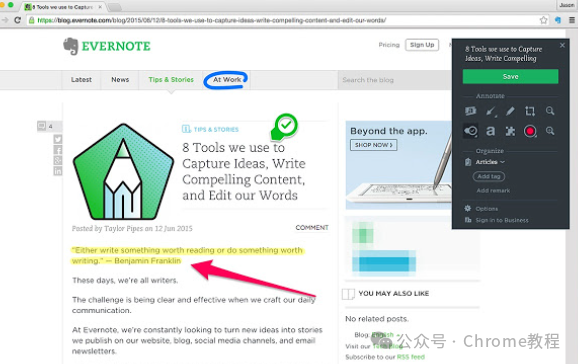The image size is (578, 364).
Task: Click the 'No related posts.' text
Action: pos(377,319)
